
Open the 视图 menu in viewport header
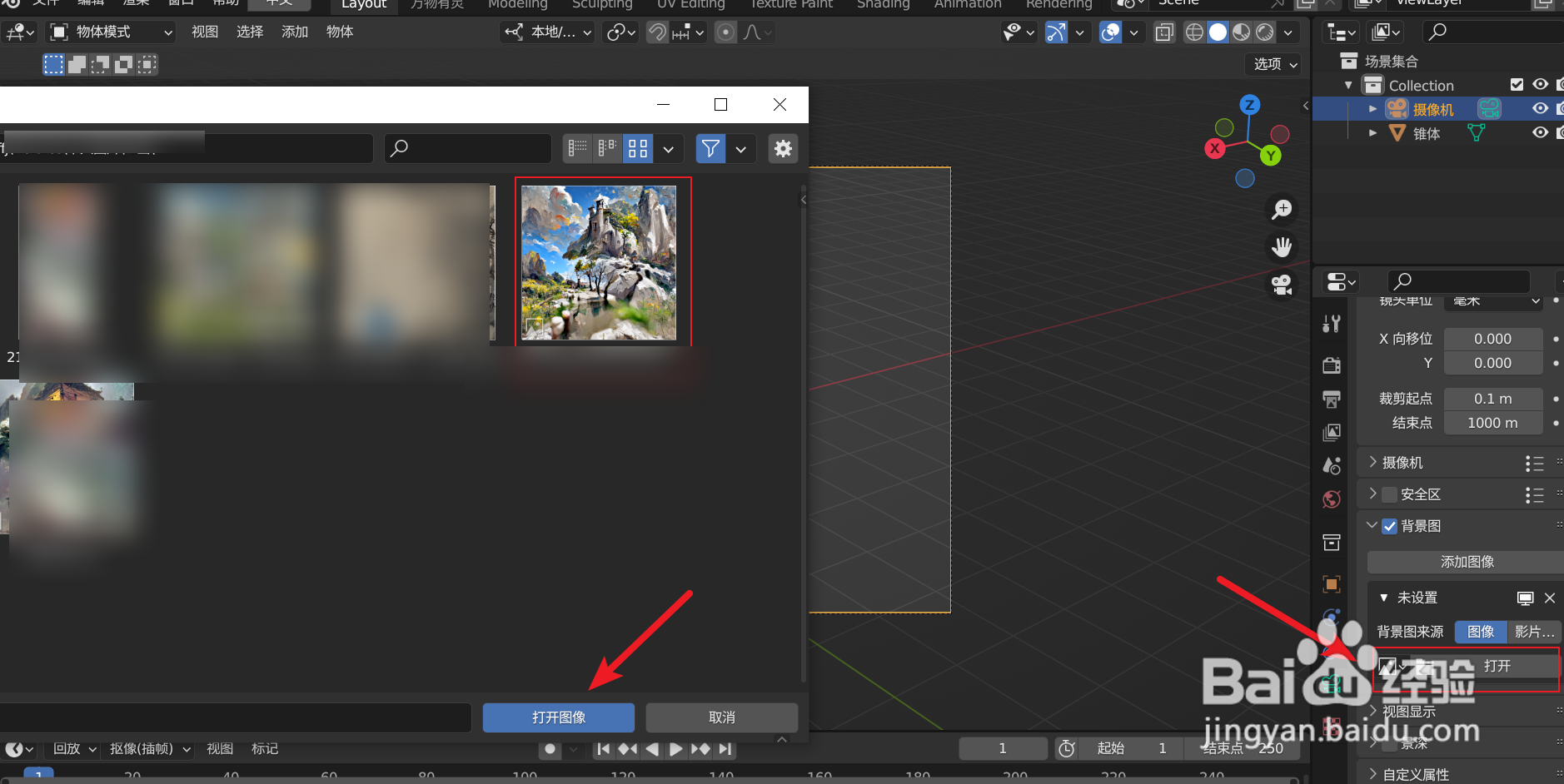[205, 32]
